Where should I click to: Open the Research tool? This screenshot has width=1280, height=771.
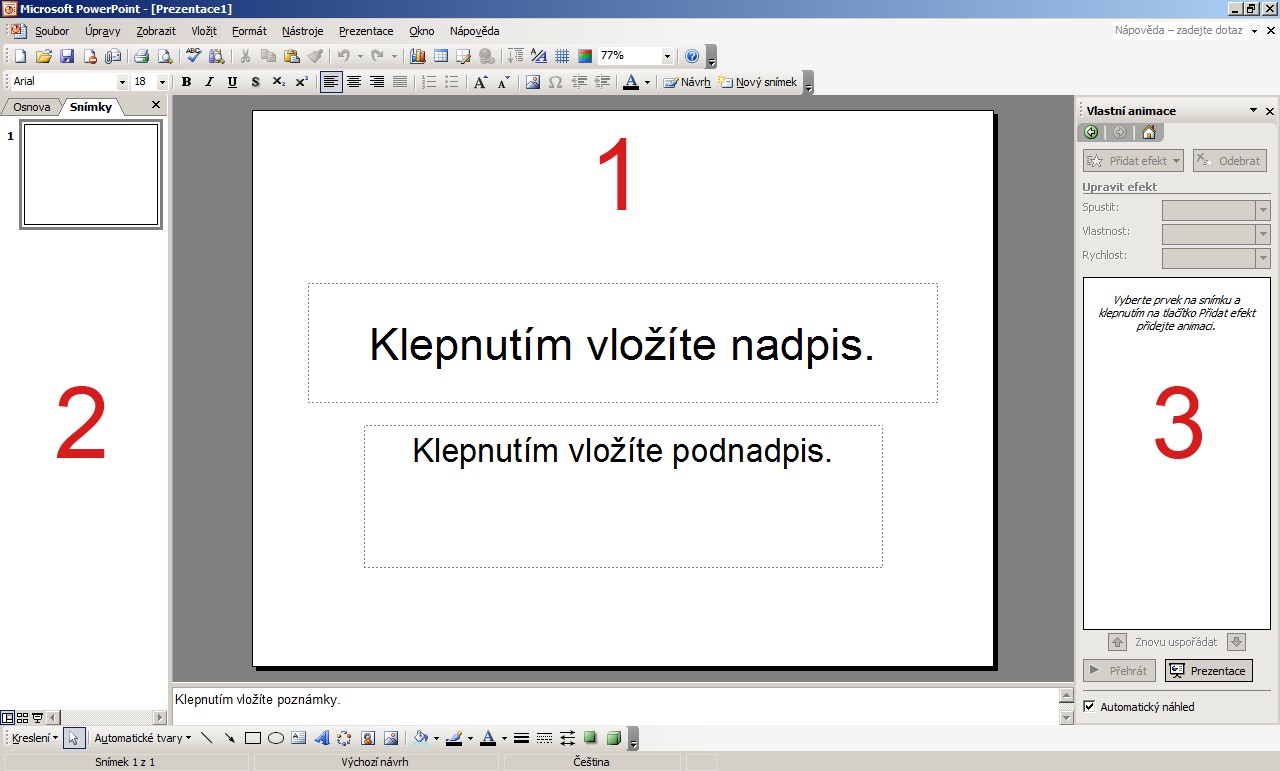pos(216,56)
